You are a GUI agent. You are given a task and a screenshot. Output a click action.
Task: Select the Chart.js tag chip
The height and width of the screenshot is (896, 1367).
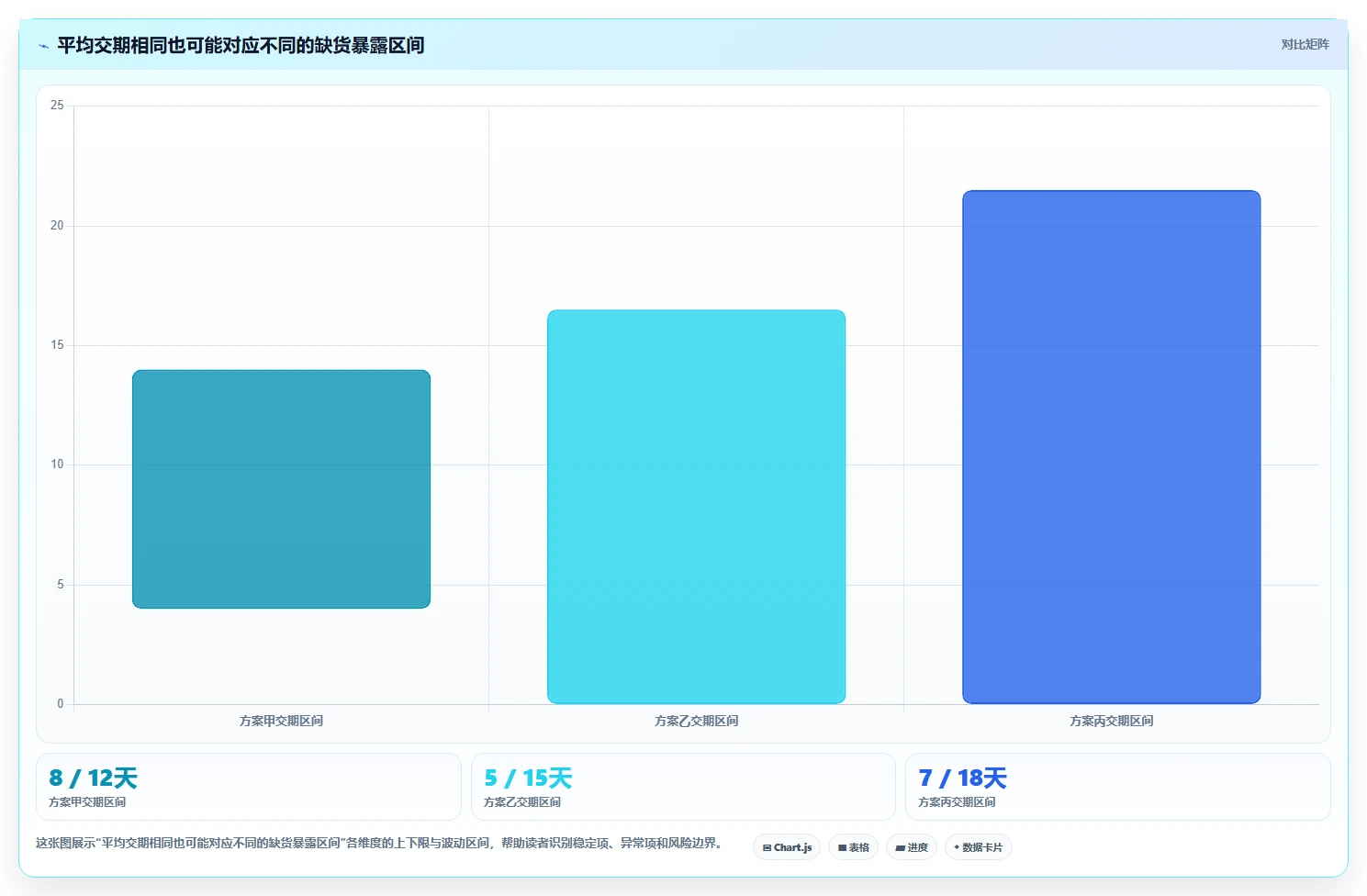[x=787, y=847]
